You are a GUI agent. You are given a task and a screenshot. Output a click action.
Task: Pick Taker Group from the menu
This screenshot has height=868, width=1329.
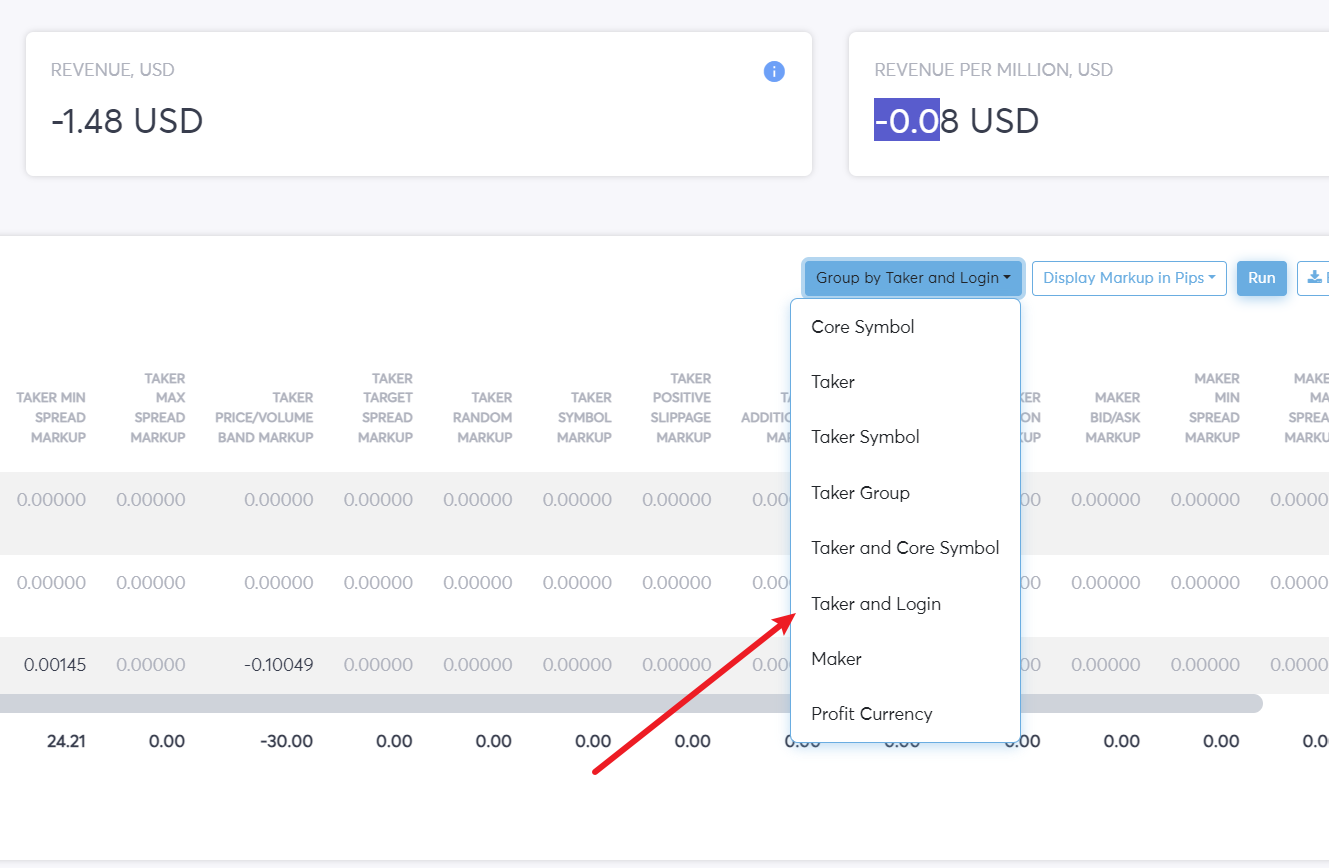(860, 493)
